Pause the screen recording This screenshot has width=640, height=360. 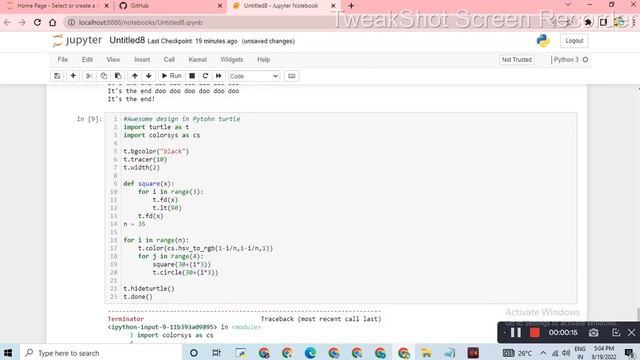516,333
